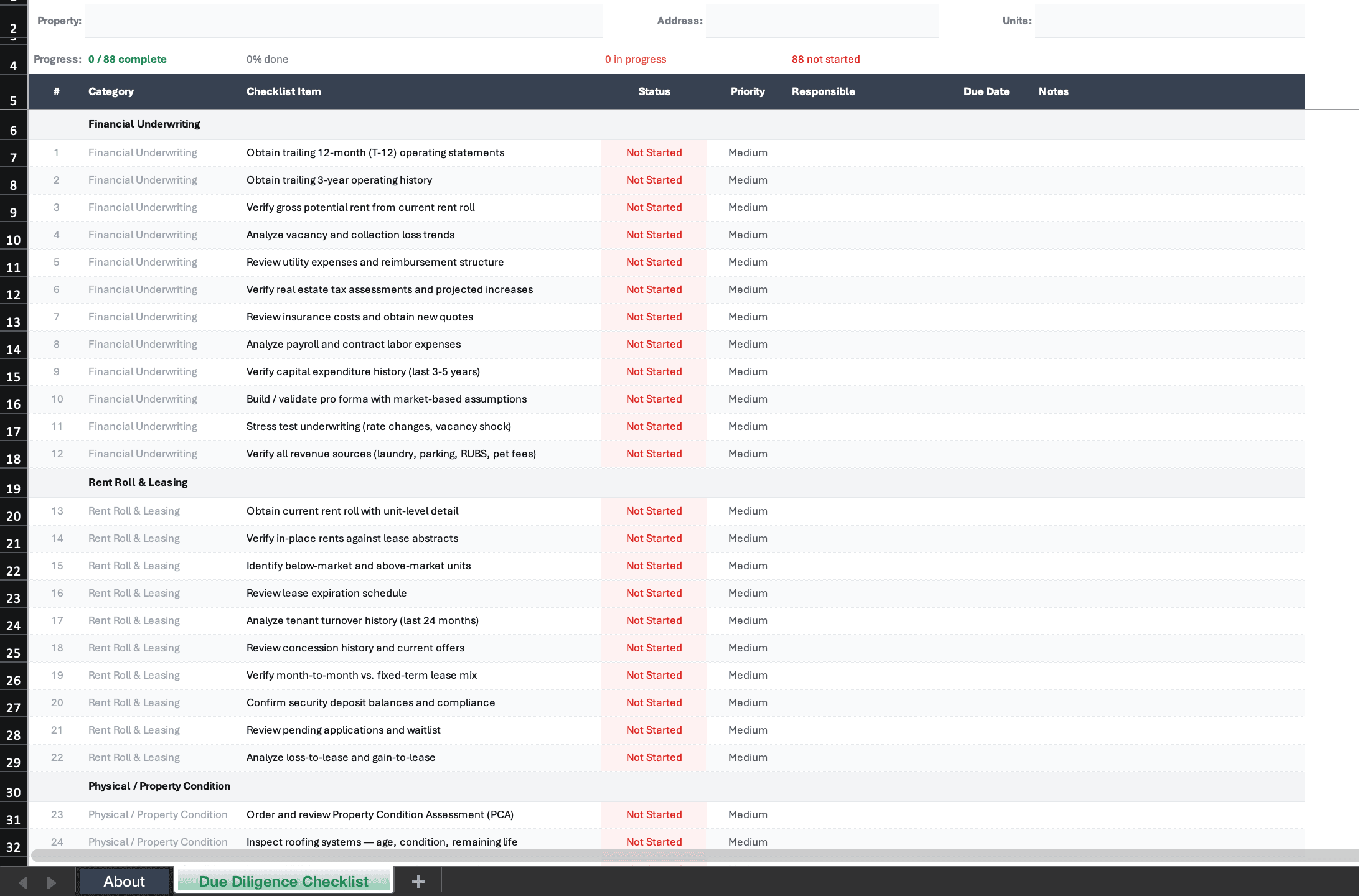Open the Priority cell showing Medium for item 5

[748, 262]
